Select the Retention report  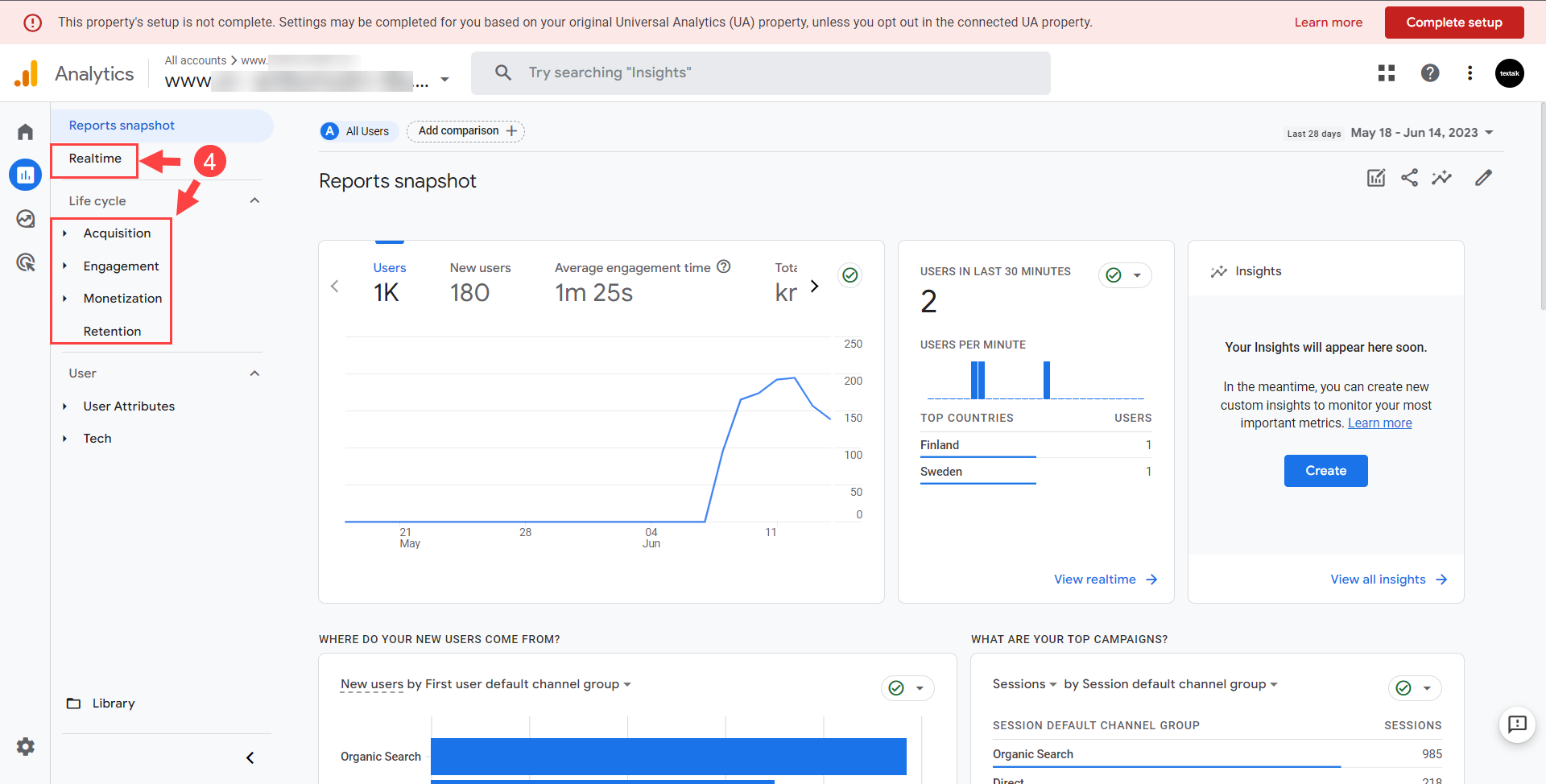(x=112, y=332)
